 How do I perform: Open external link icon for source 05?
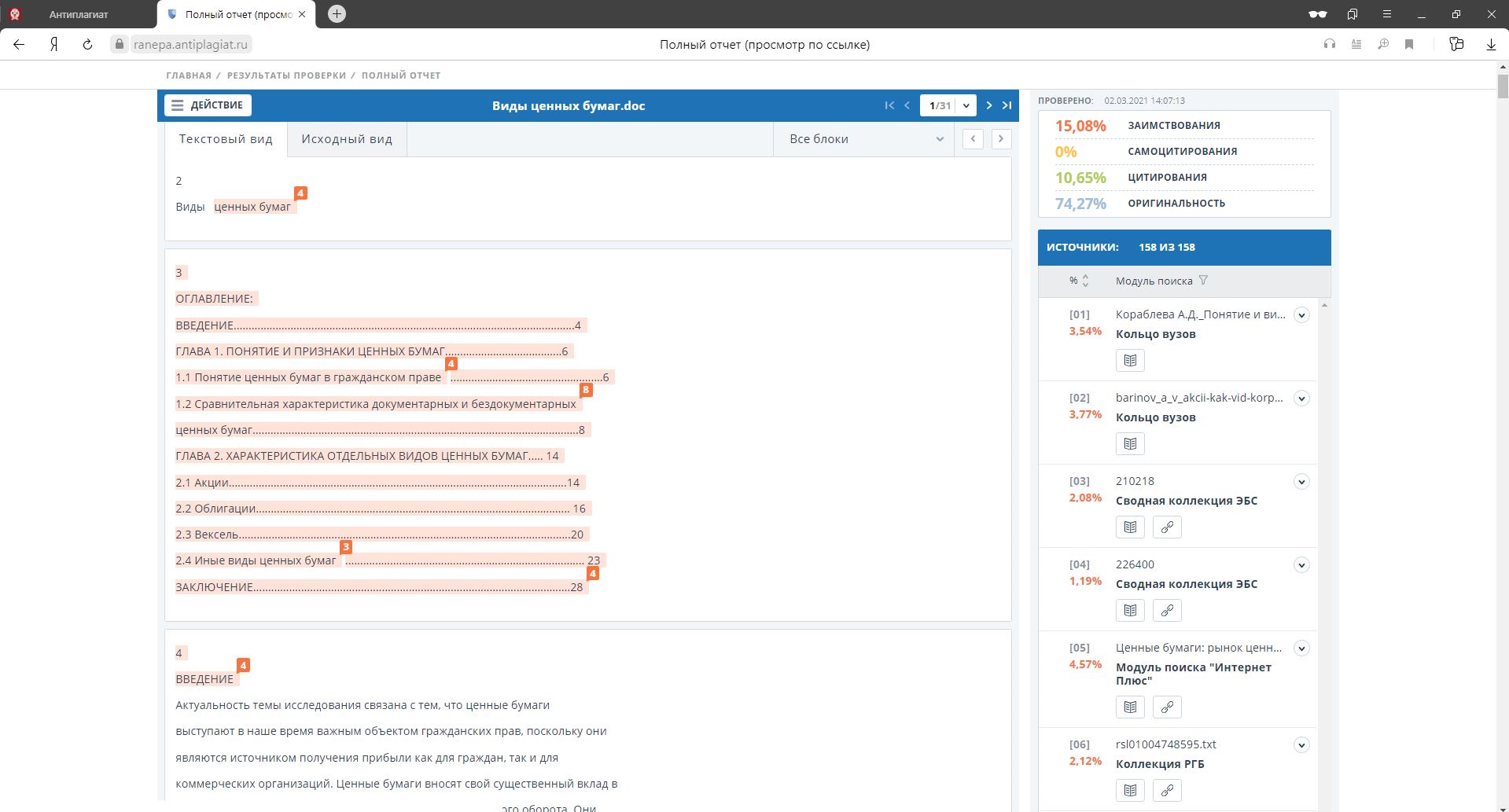(1167, 707)
